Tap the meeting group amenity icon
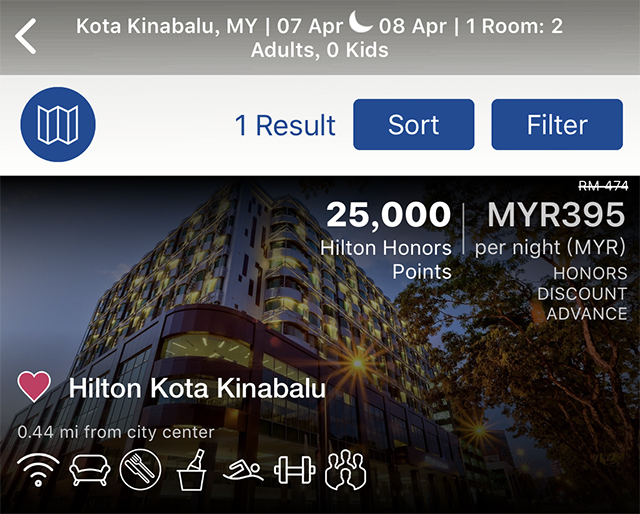Viewport: 640px width, 514px height. [x=345, y=469]
